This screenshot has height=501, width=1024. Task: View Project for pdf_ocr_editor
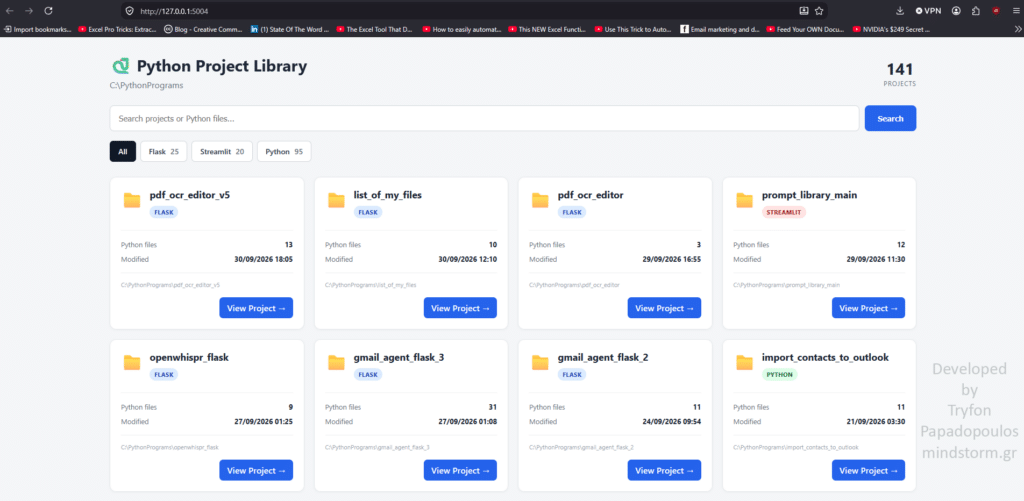click(664, 308)
